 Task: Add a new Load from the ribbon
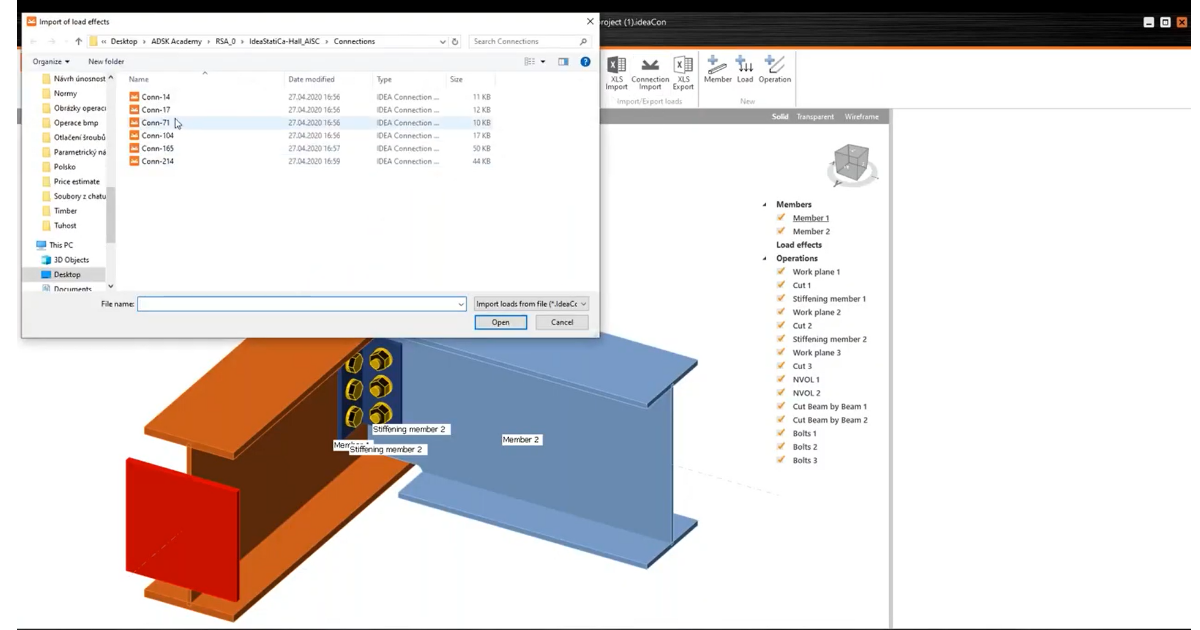[x=745, y=68]
